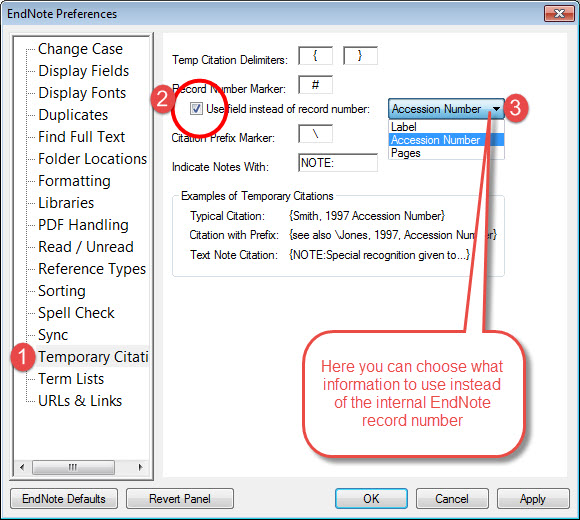The width and height of the screenshot is (580, 520).
Task: Click the sidebar scroll right arrow
Action: (140, 467)
